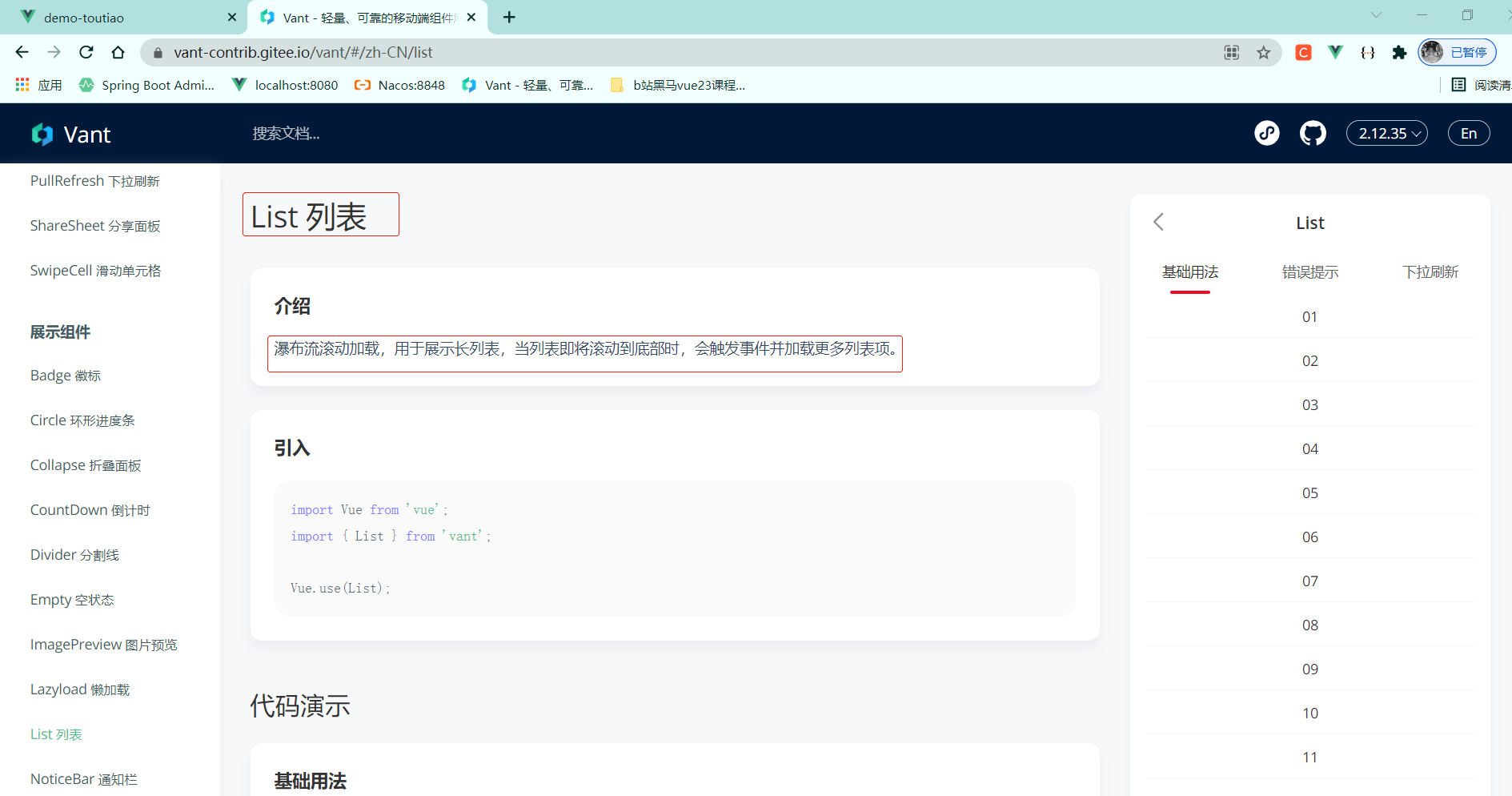Open the Nacos:8848 bookmark
This screenshot has width=1512, height=796.
click(x=399, y=85)
